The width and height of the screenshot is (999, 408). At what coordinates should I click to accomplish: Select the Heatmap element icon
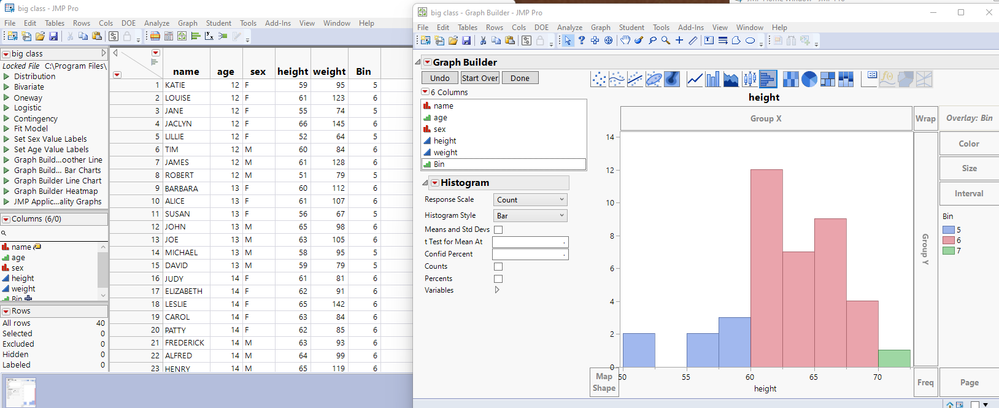click(x=791, y=79)
